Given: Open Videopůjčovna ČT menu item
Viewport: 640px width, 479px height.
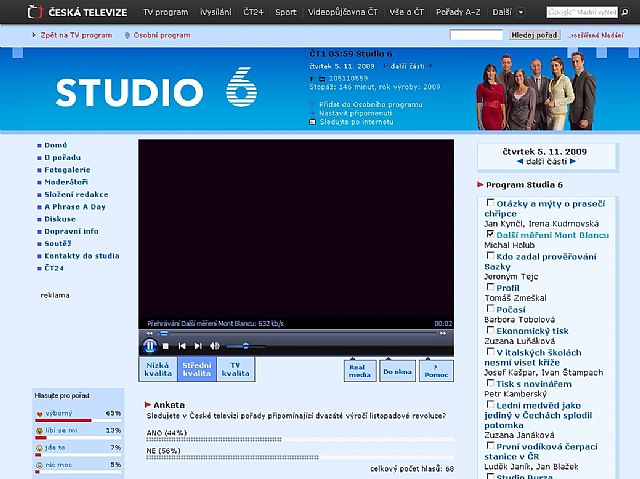Looking at the screenshot, I should 343,12.
